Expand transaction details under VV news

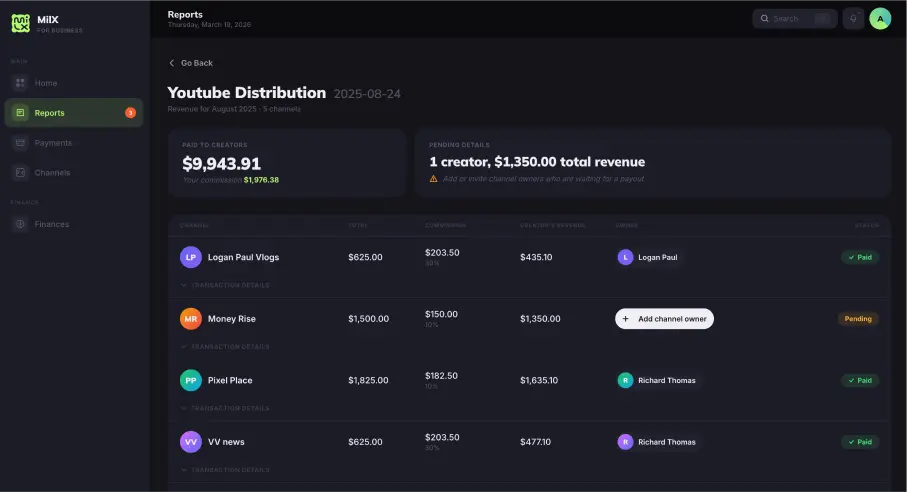point(225,470)
